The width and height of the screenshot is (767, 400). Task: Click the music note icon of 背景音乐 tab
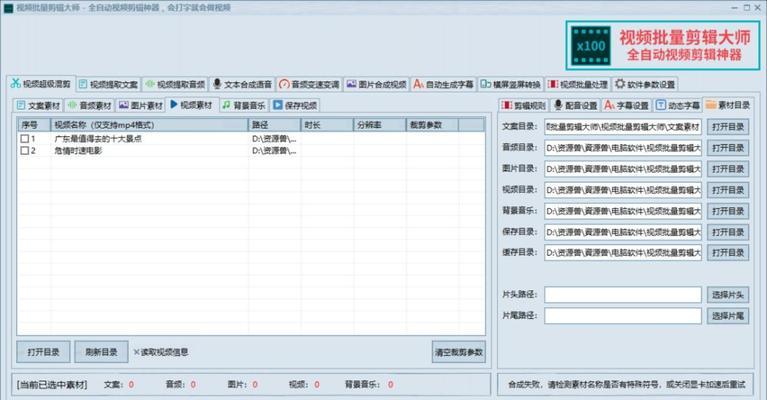pyautogui.click(x=226, y=105)
